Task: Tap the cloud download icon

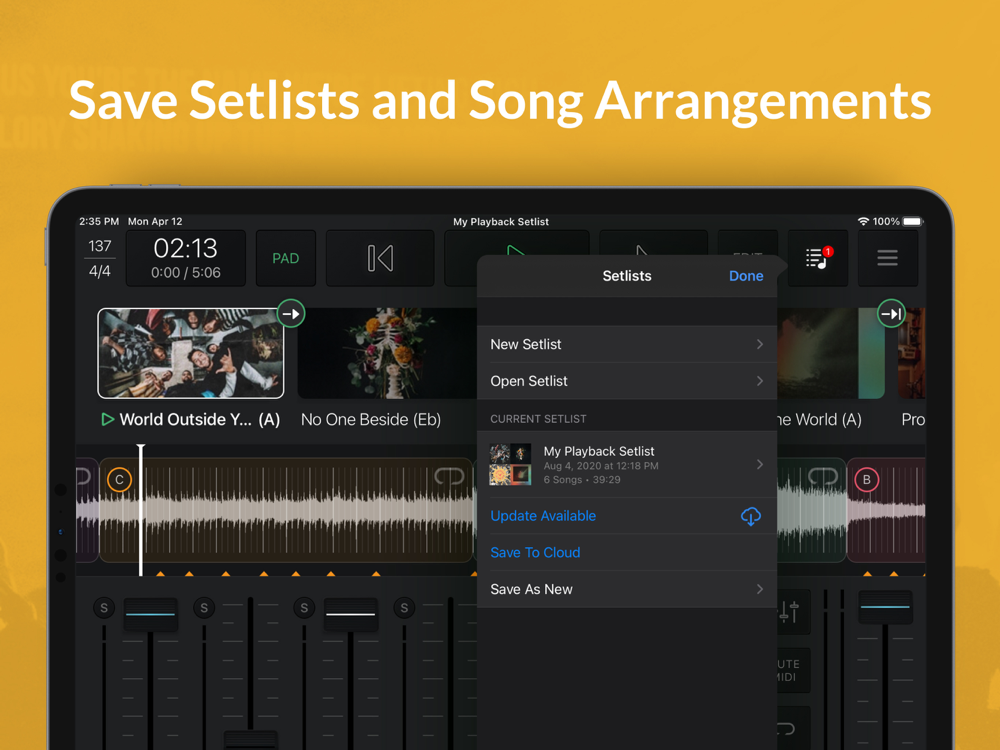Action: pyautogui.click(x=751, y=516)
